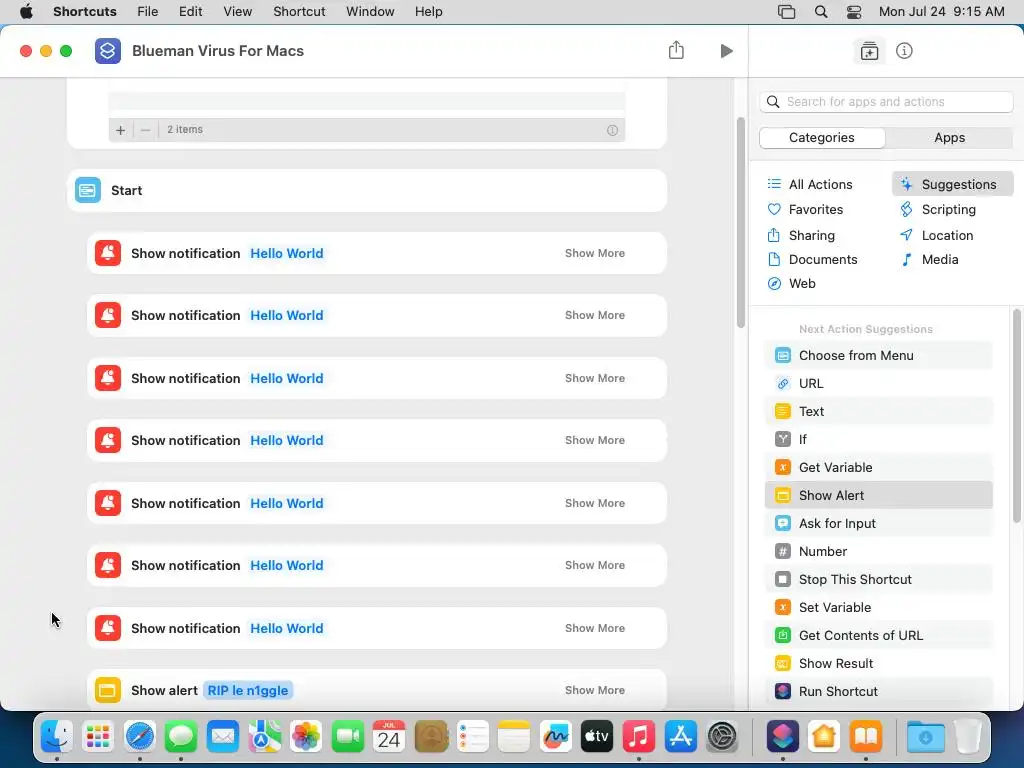This screenshot has width=1024, height=768.
Task: Add the URL action suggestion
Action: 878,383
